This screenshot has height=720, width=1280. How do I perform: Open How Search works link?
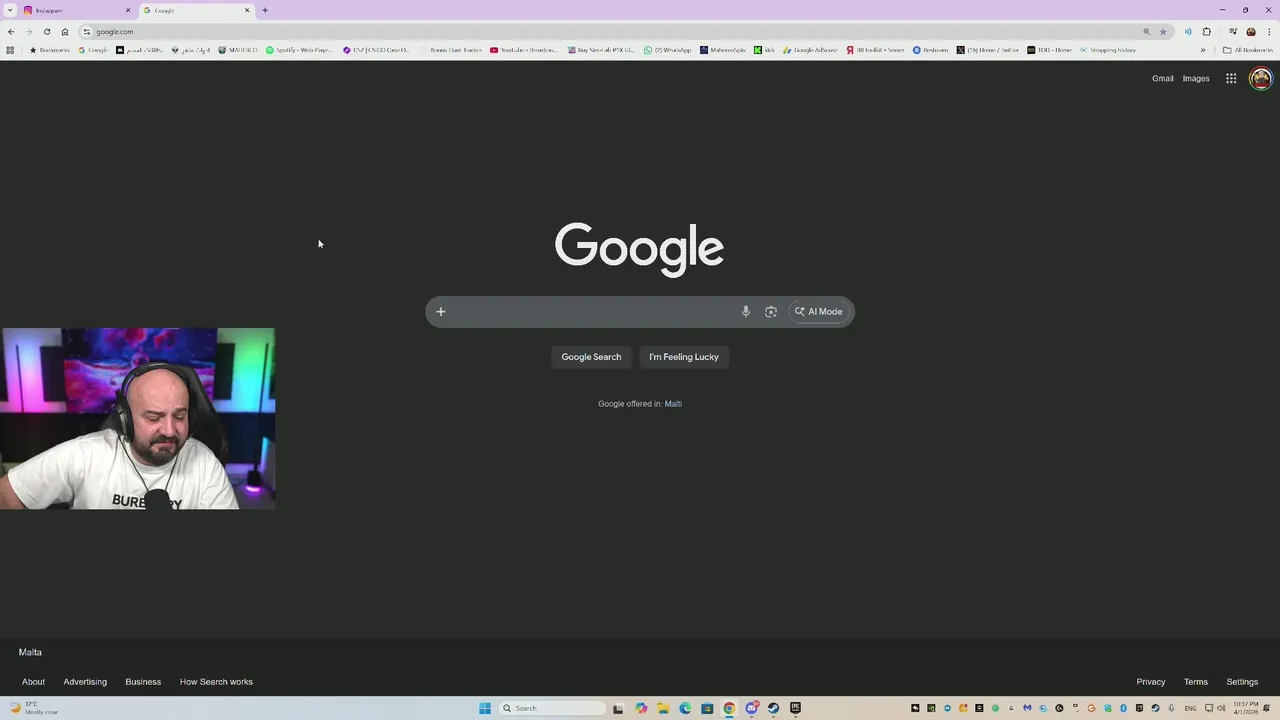pyautogui.click(x=216, y=682)
